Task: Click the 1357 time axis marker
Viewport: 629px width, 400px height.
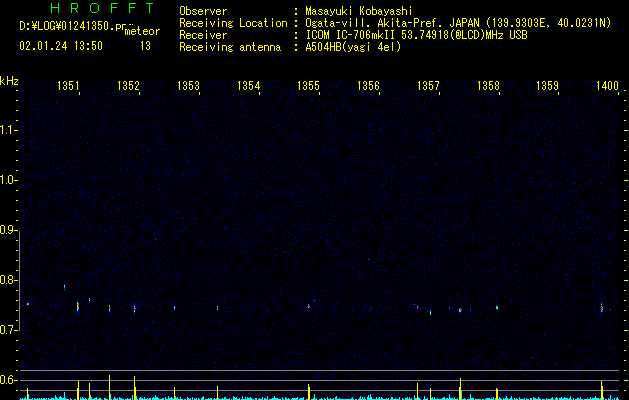Action: click(428, 85)
